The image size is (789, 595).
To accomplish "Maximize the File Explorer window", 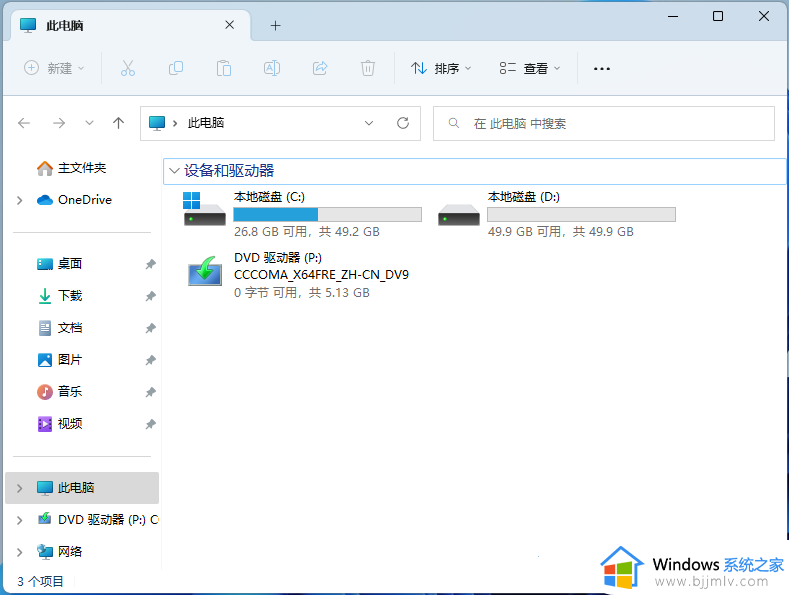I will [718, 16].
